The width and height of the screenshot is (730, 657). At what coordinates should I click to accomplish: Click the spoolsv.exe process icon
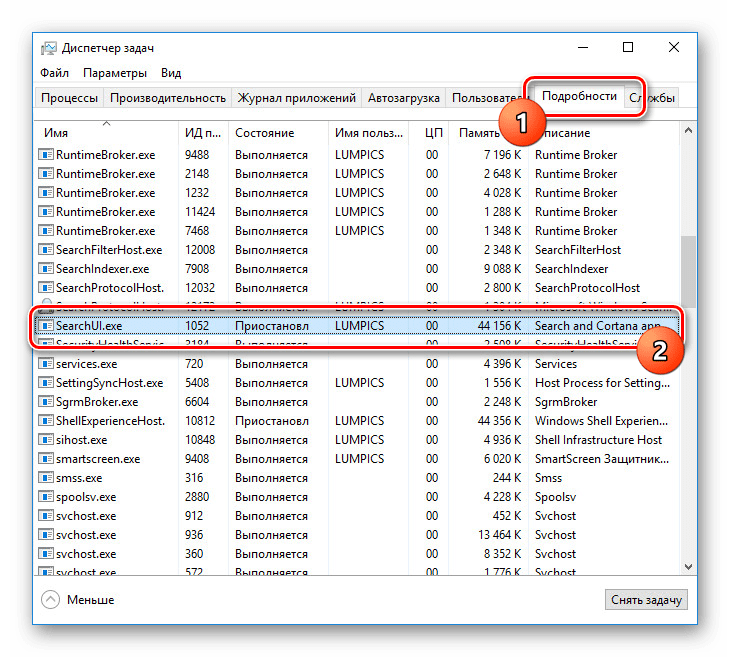(46, 497)
